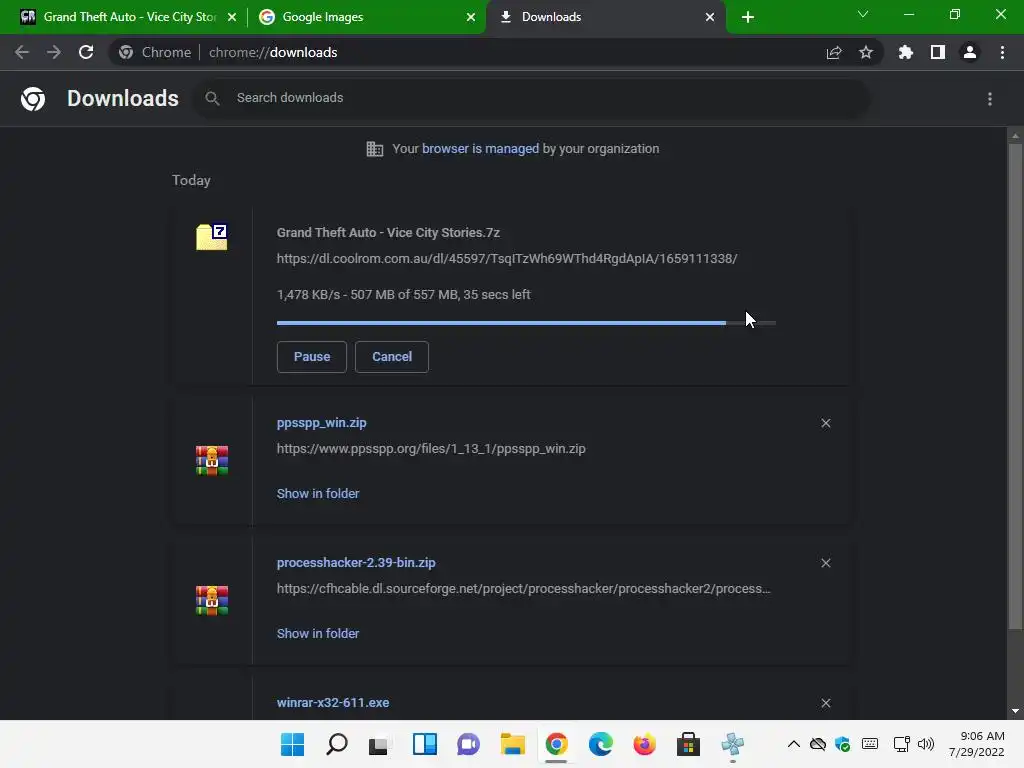Switch to the Google Images tab
The height and width of the screenshot is (768, 1024).
coord(366,17)
